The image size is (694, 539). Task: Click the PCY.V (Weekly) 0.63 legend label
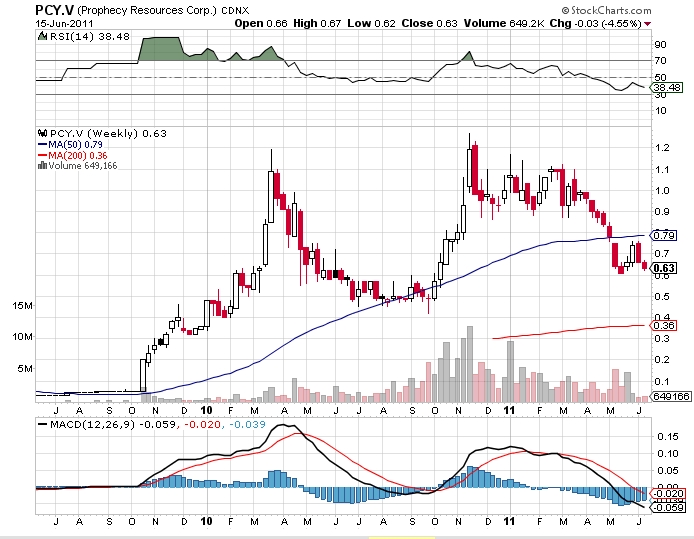(x=108, y=133)
